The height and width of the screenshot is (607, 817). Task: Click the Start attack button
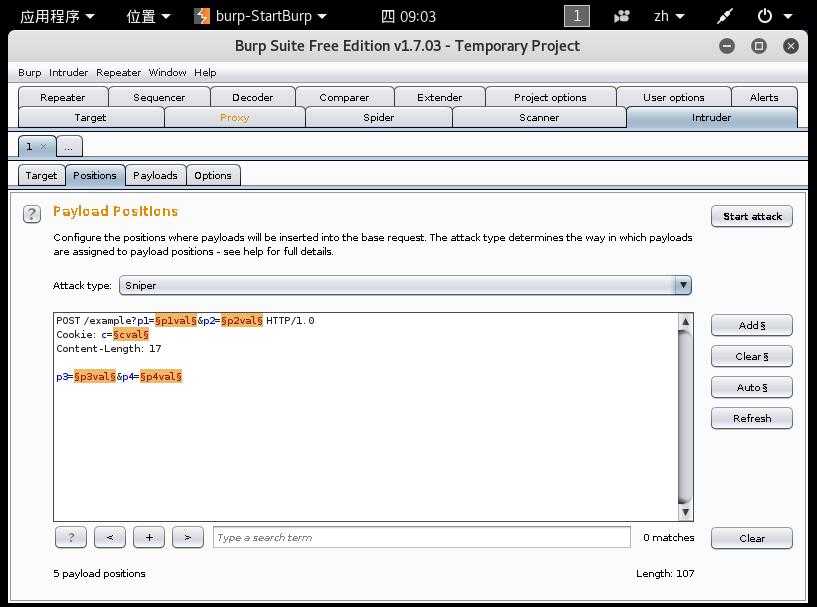(752, 216)
